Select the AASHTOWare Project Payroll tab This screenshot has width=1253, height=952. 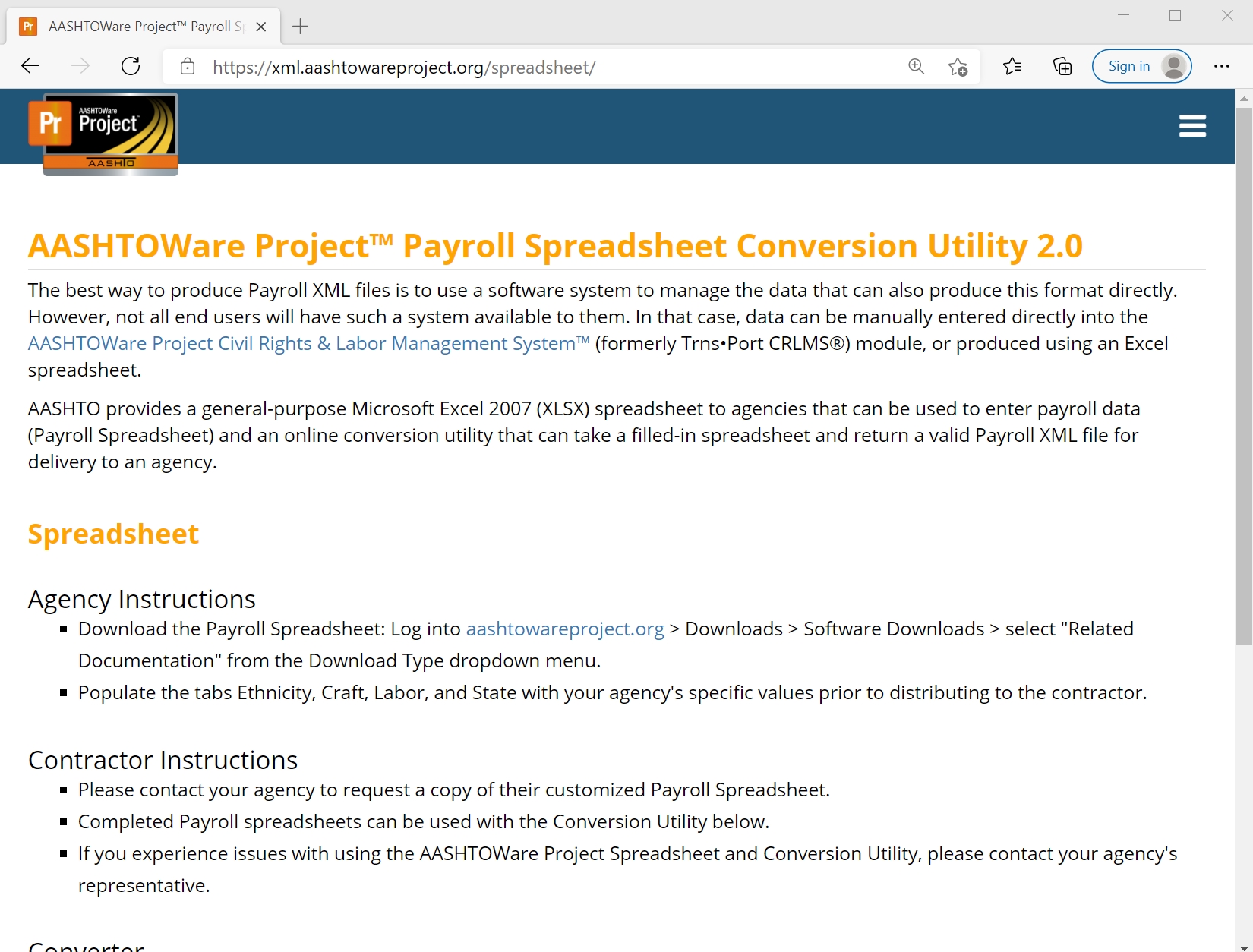pyautogui.click(x=144, y=27)
